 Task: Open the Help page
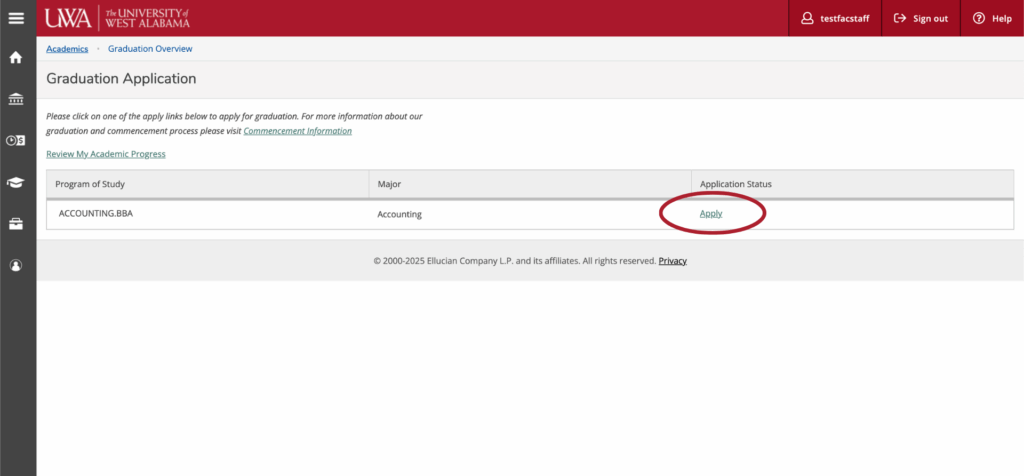coord(992,18)
